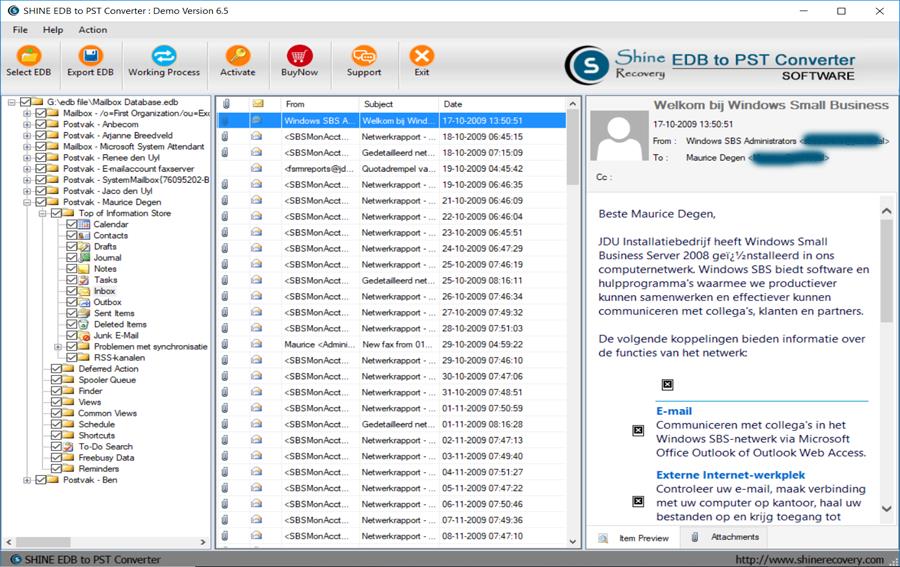This screenshot has width=900, height=567.
Task: Collapse Top of Information Store node
Action: [42, 213]
